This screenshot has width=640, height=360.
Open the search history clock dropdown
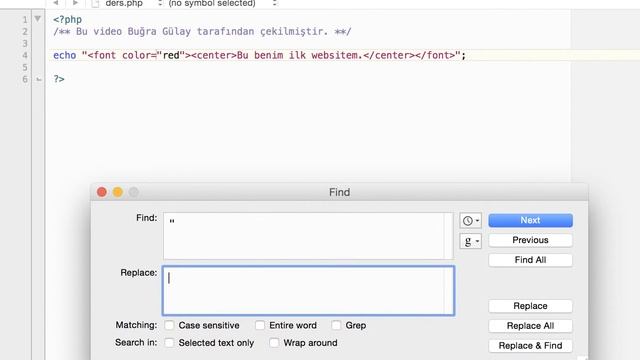coord(471,221)
